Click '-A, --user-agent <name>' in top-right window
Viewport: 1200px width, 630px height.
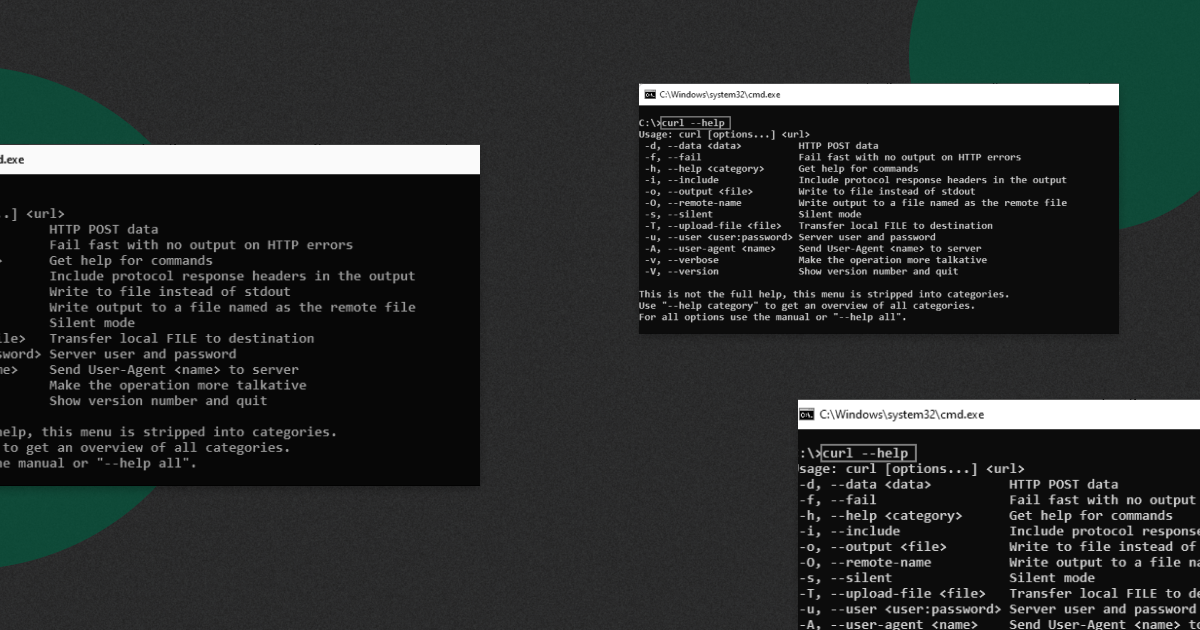710,249
